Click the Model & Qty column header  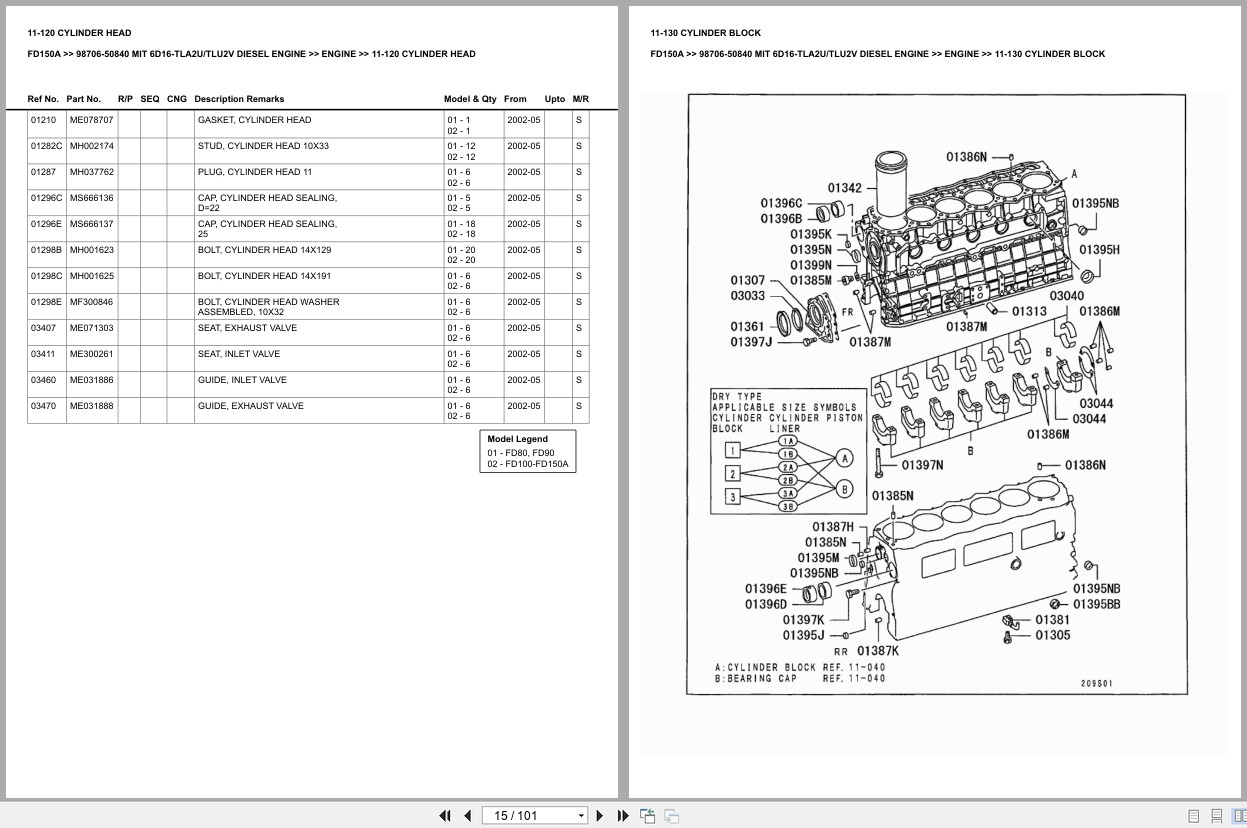pos(470,99)
